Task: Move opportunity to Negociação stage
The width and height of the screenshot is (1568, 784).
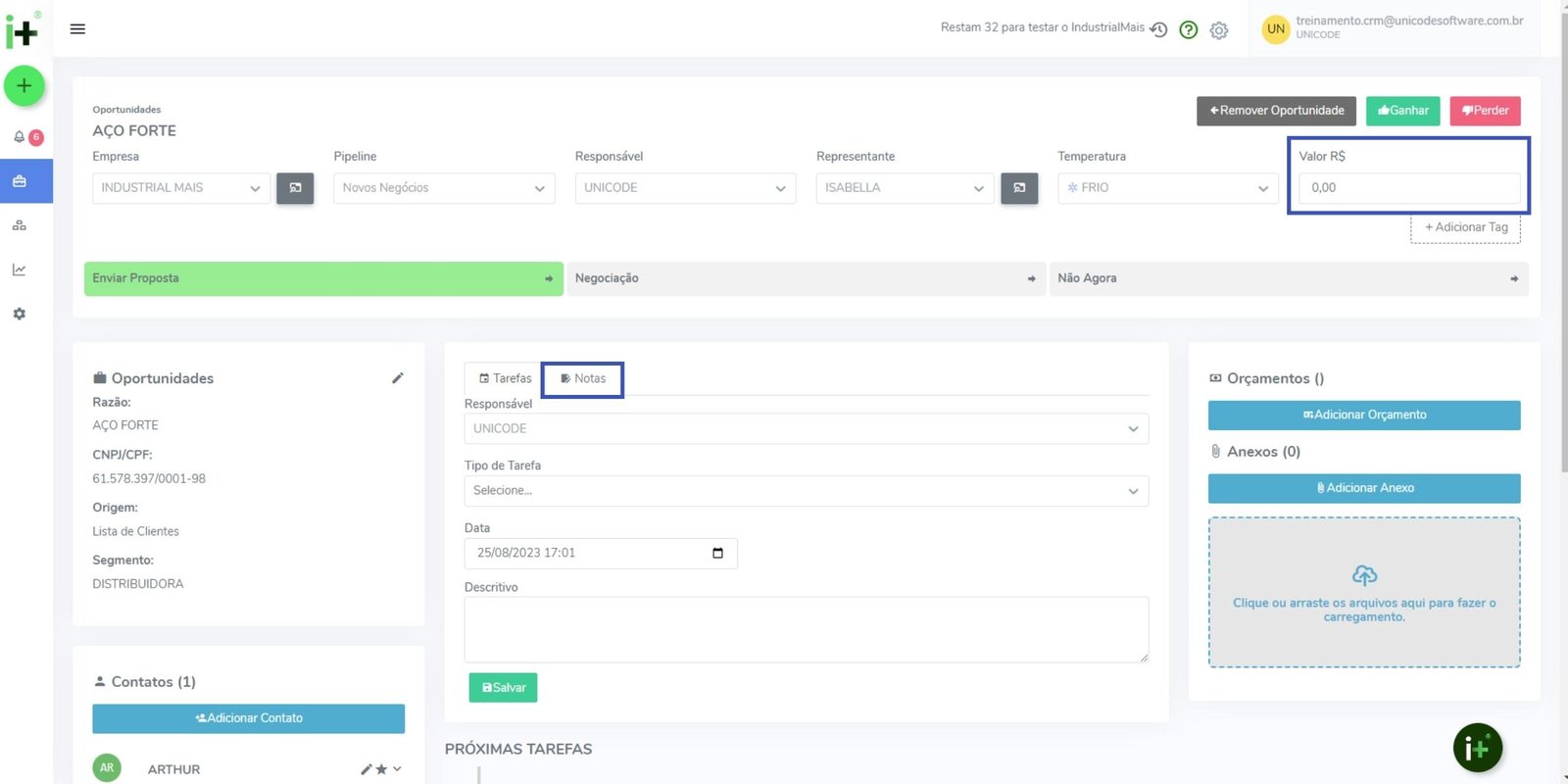Action: (806, 278)
